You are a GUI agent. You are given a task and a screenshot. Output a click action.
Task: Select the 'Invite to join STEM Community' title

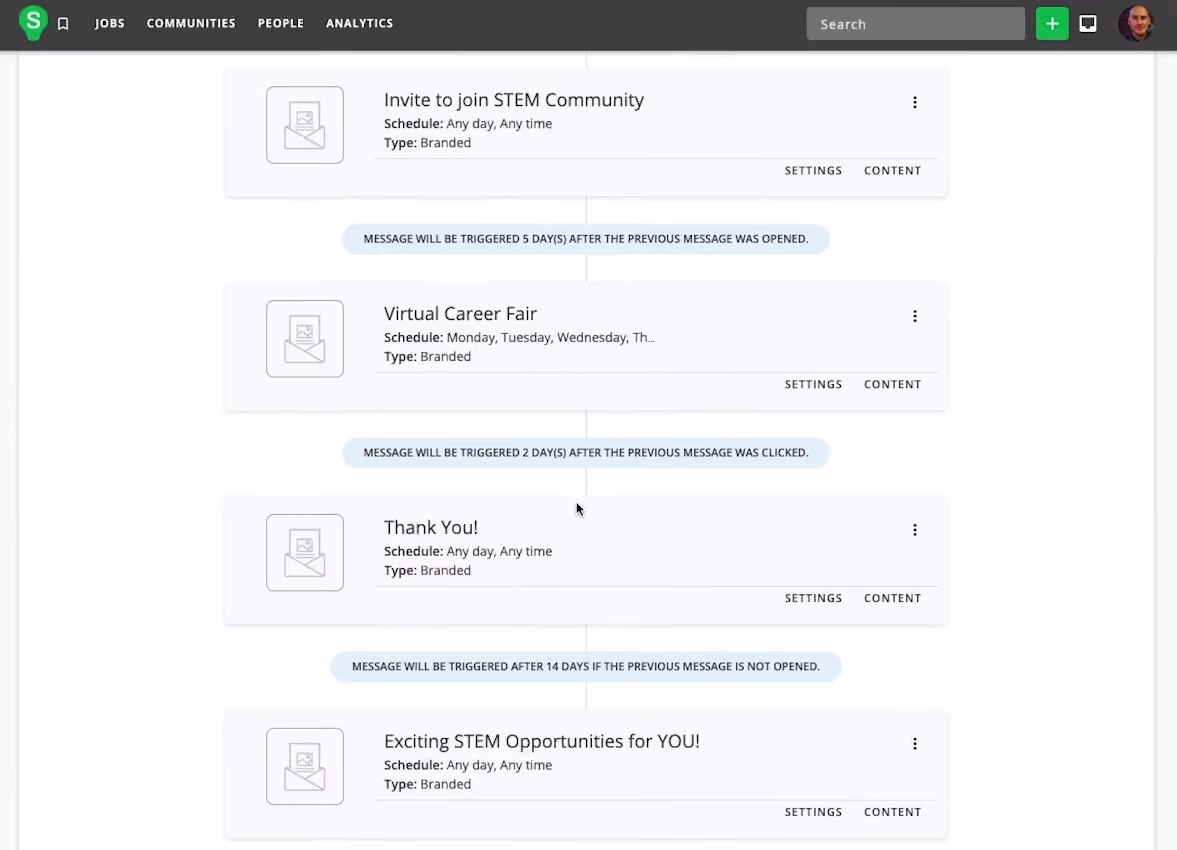(513, 100)
